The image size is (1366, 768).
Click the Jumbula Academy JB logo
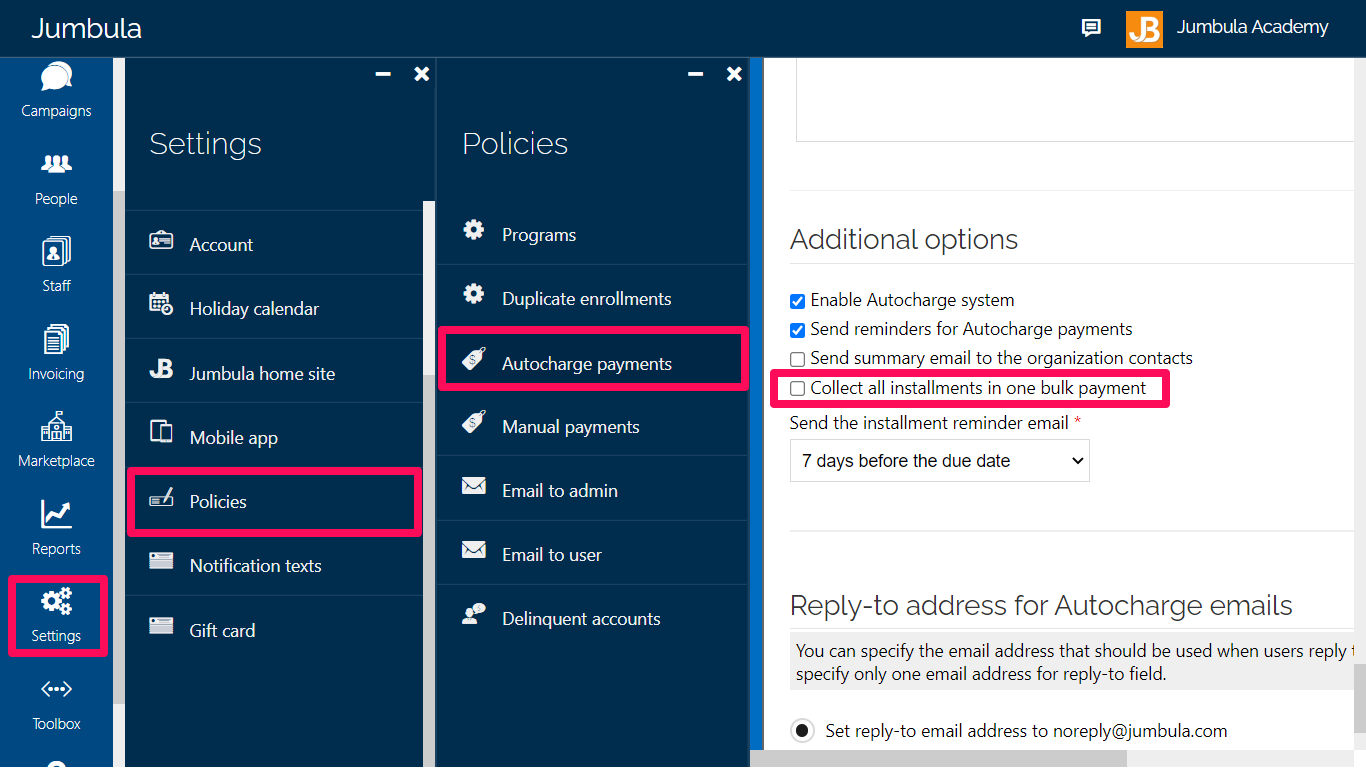coord(1144,29)
